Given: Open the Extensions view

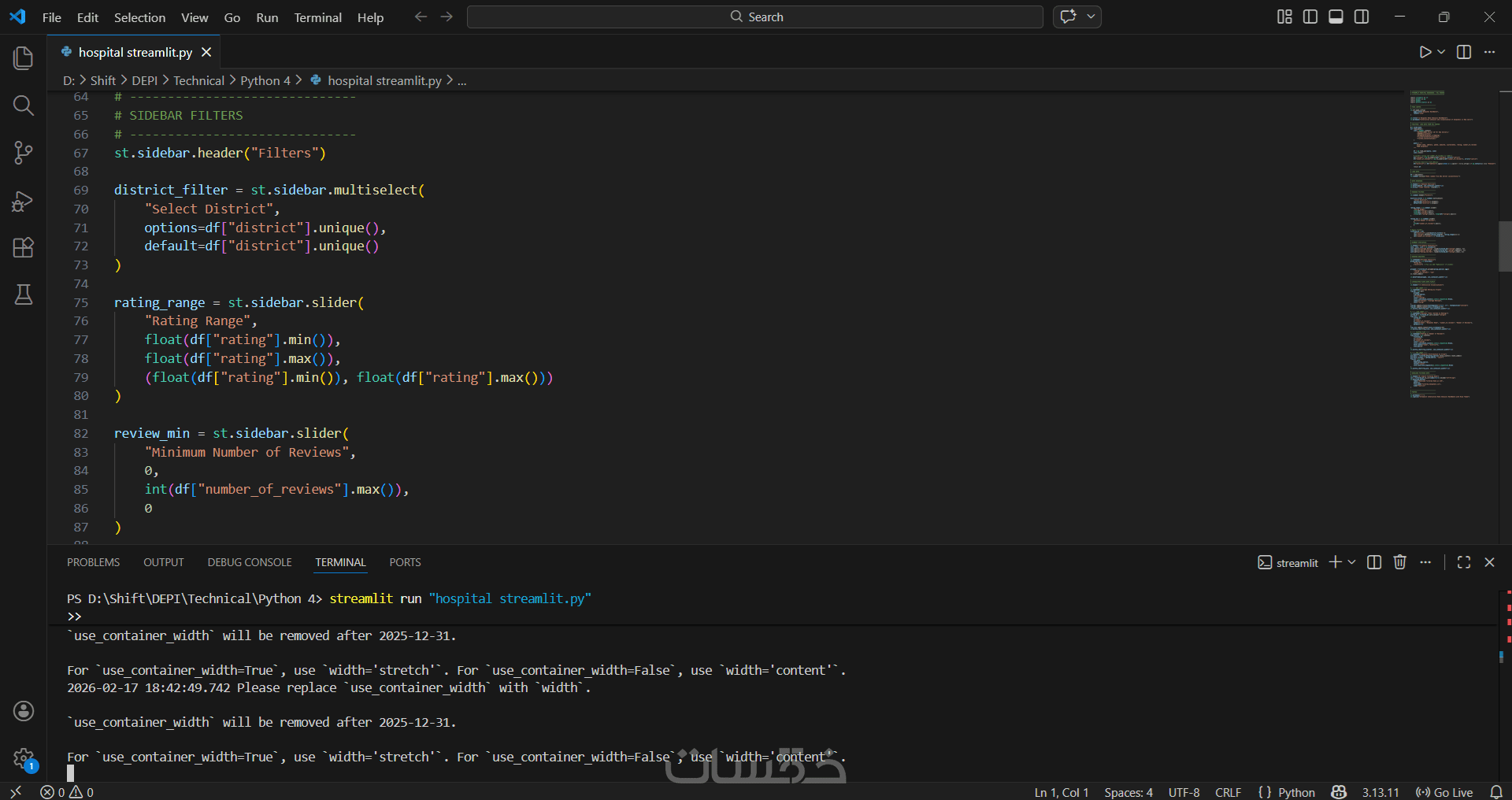Looking at the screenshot, I should 24,247.
